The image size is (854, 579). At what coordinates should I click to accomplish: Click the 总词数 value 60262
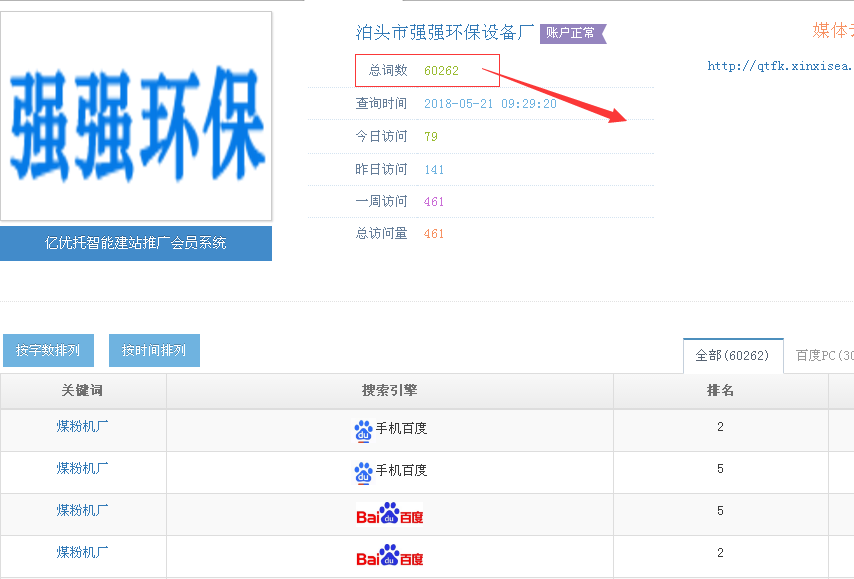[x=441, y=71]
